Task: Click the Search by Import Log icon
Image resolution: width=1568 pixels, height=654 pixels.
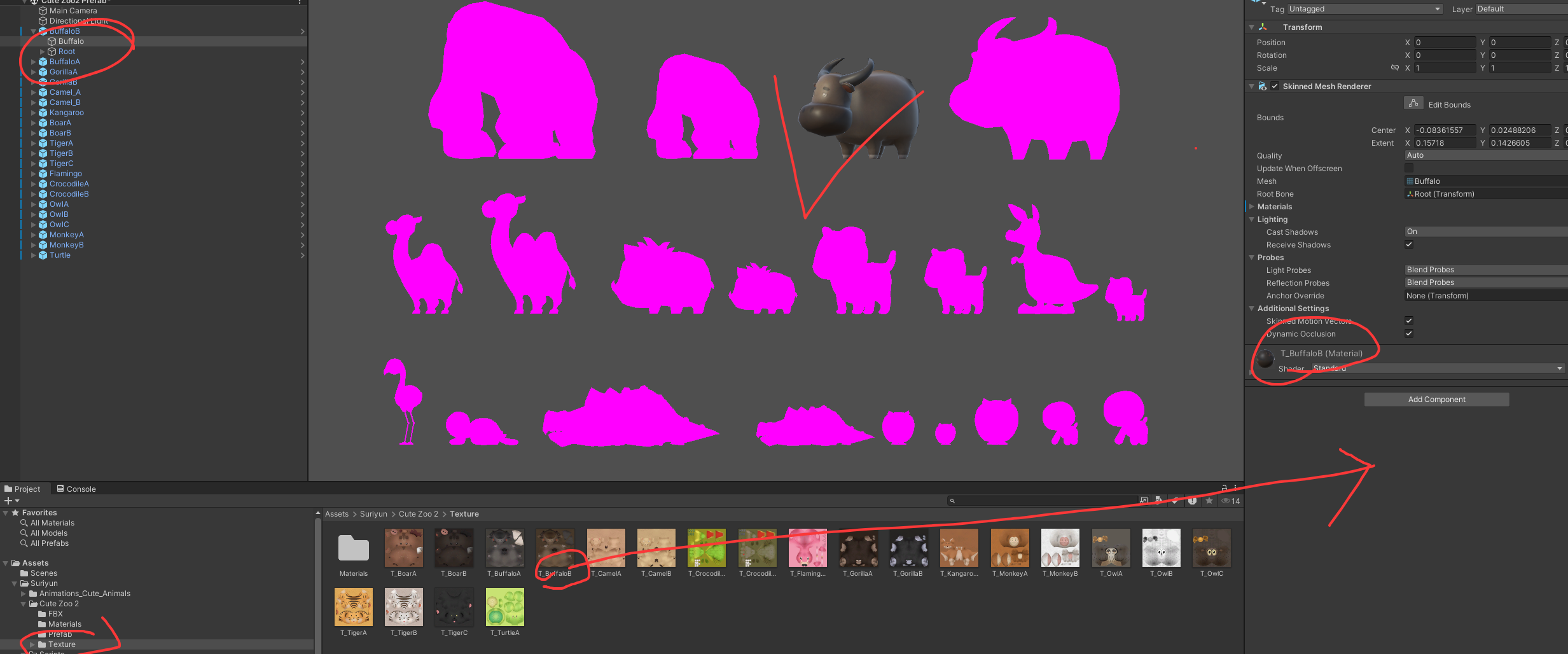Action: (1193, 501)
